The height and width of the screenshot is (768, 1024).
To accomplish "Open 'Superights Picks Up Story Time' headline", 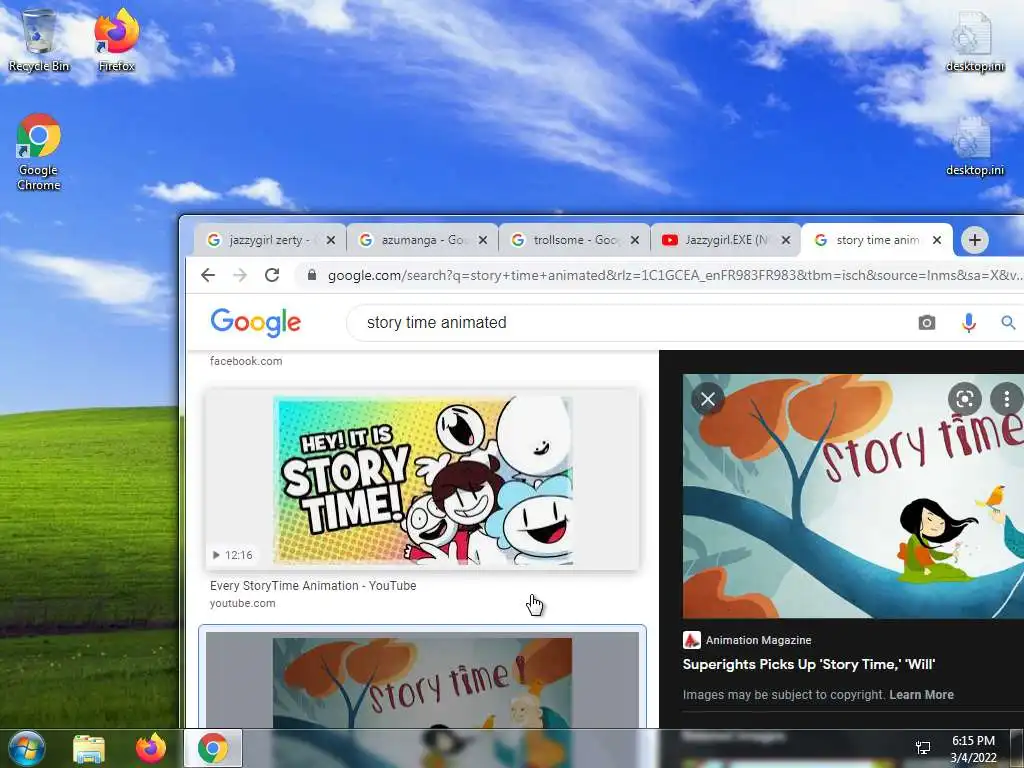I will click(808, 665).
